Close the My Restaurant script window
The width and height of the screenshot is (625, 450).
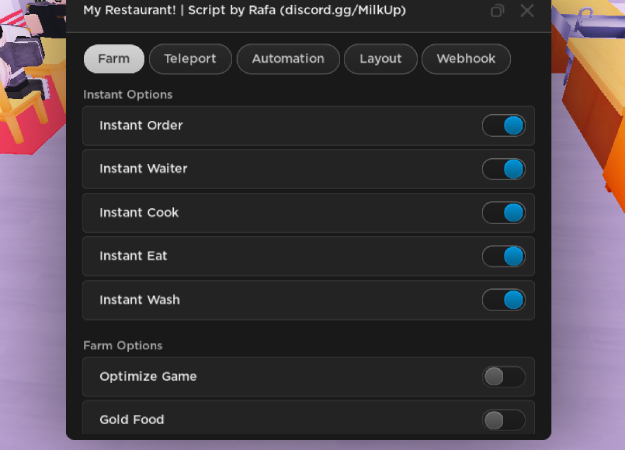527,10
